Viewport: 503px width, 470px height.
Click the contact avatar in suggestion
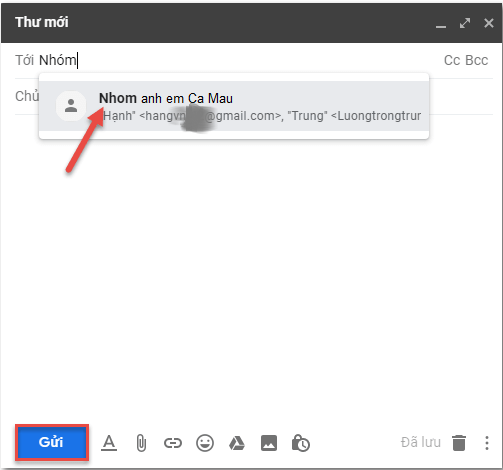coord(71,106)
